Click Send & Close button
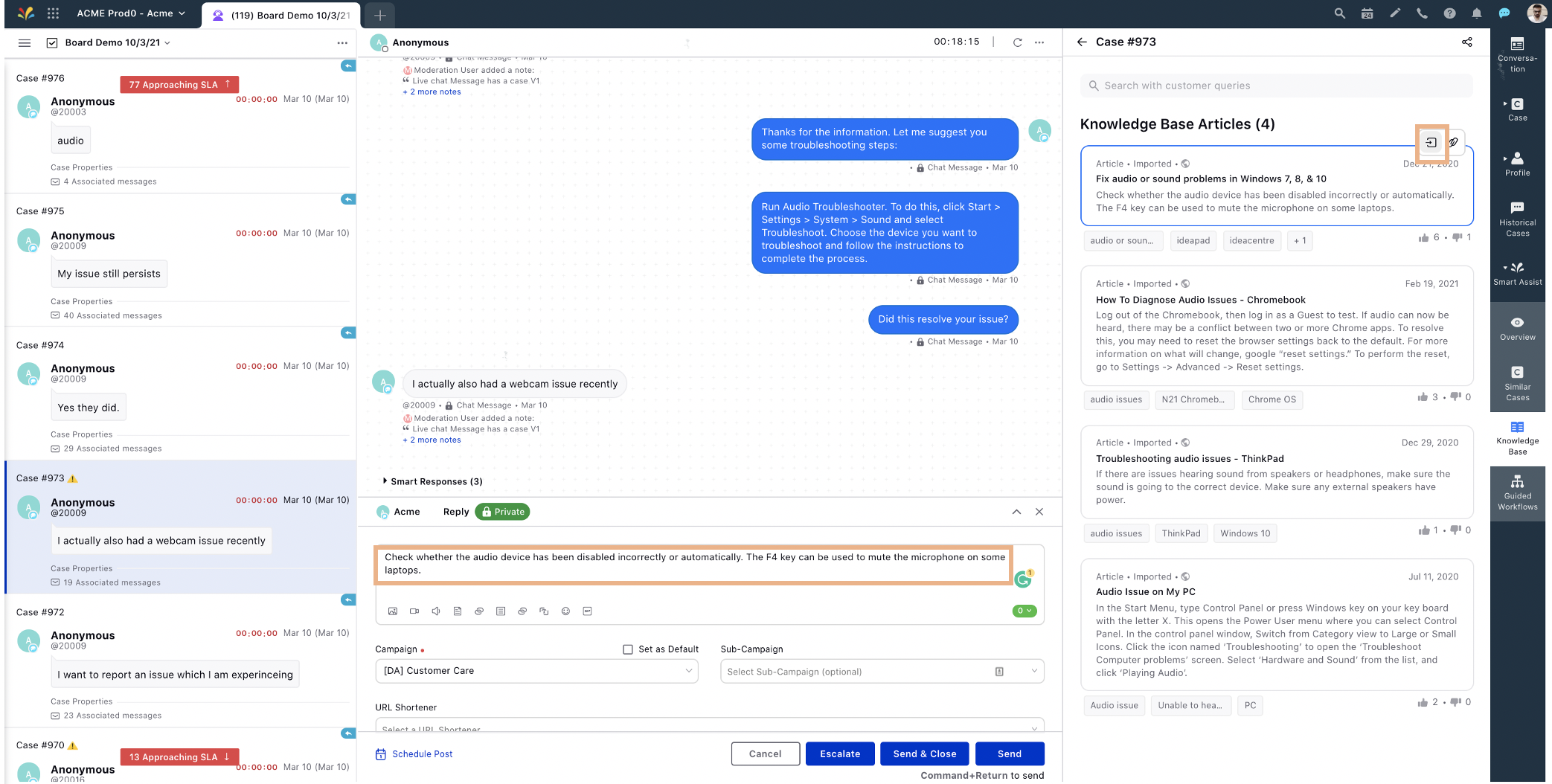Viewport: 1552px width, 784px height. click(x=924, y=754)
